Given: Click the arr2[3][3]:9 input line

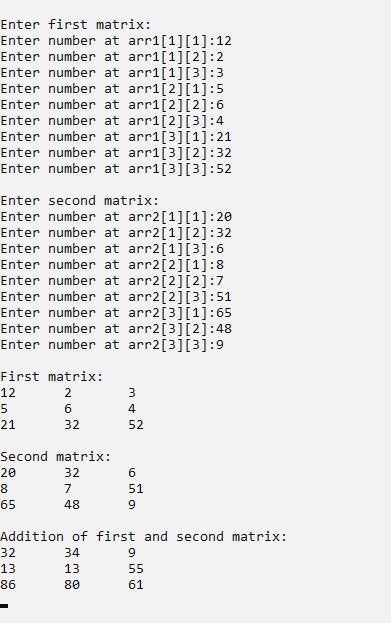Looking at the screenshot, I should (112, 345).
